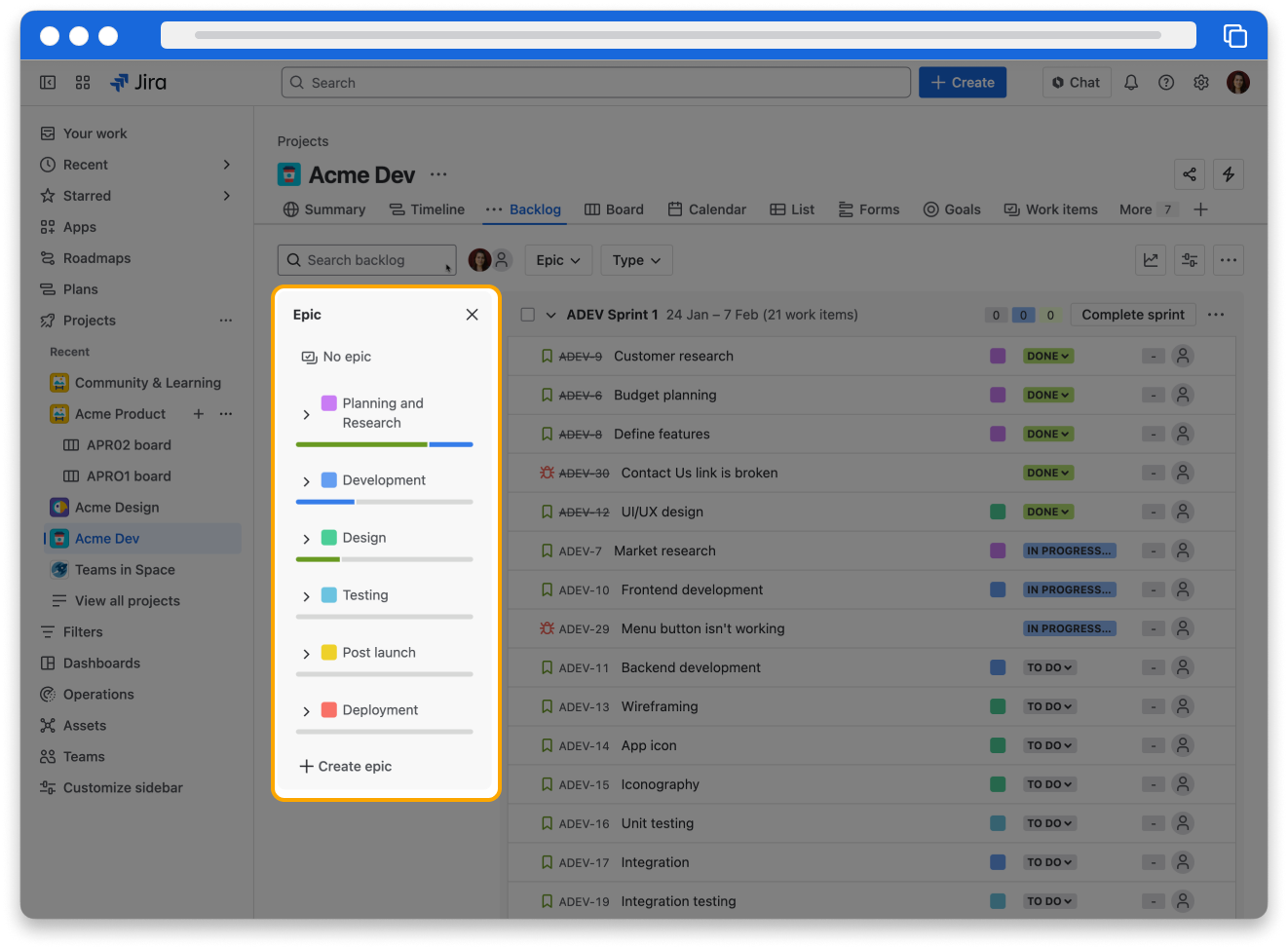Add a new tab with the plus icon
The image size is (1288, 949).
pyautogui.click(x=1200, y=209)
